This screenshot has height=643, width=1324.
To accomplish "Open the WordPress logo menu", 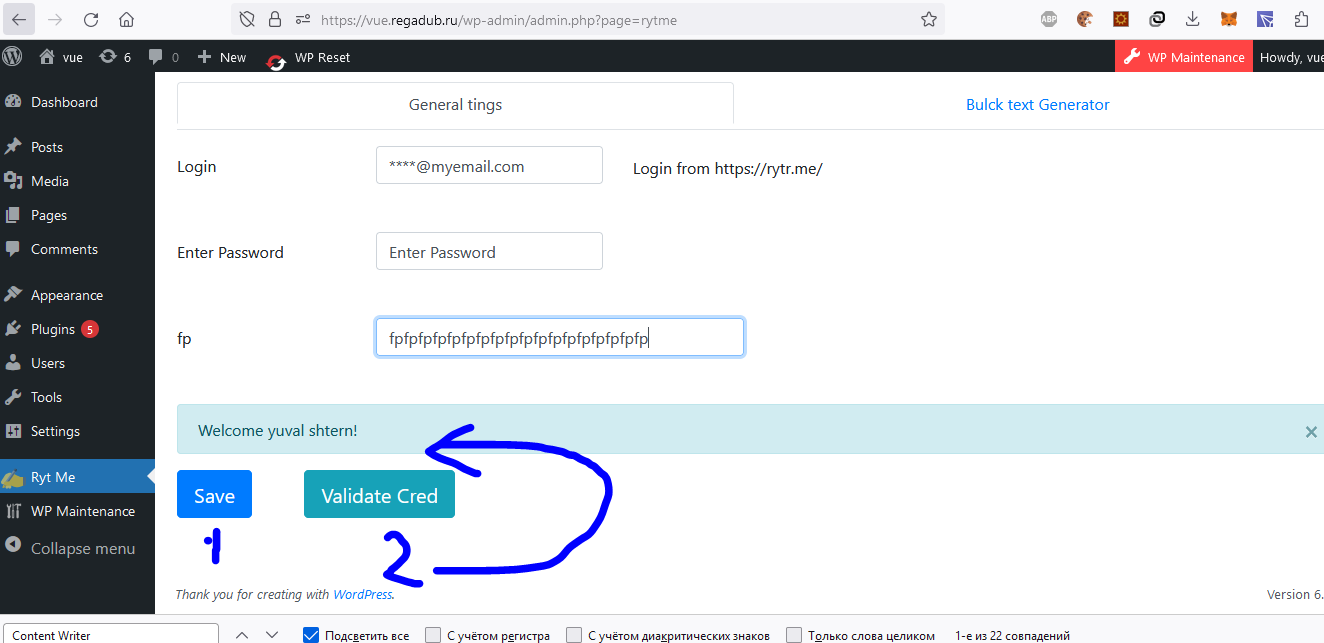I will pyautogui.click(x=13, y=57).
